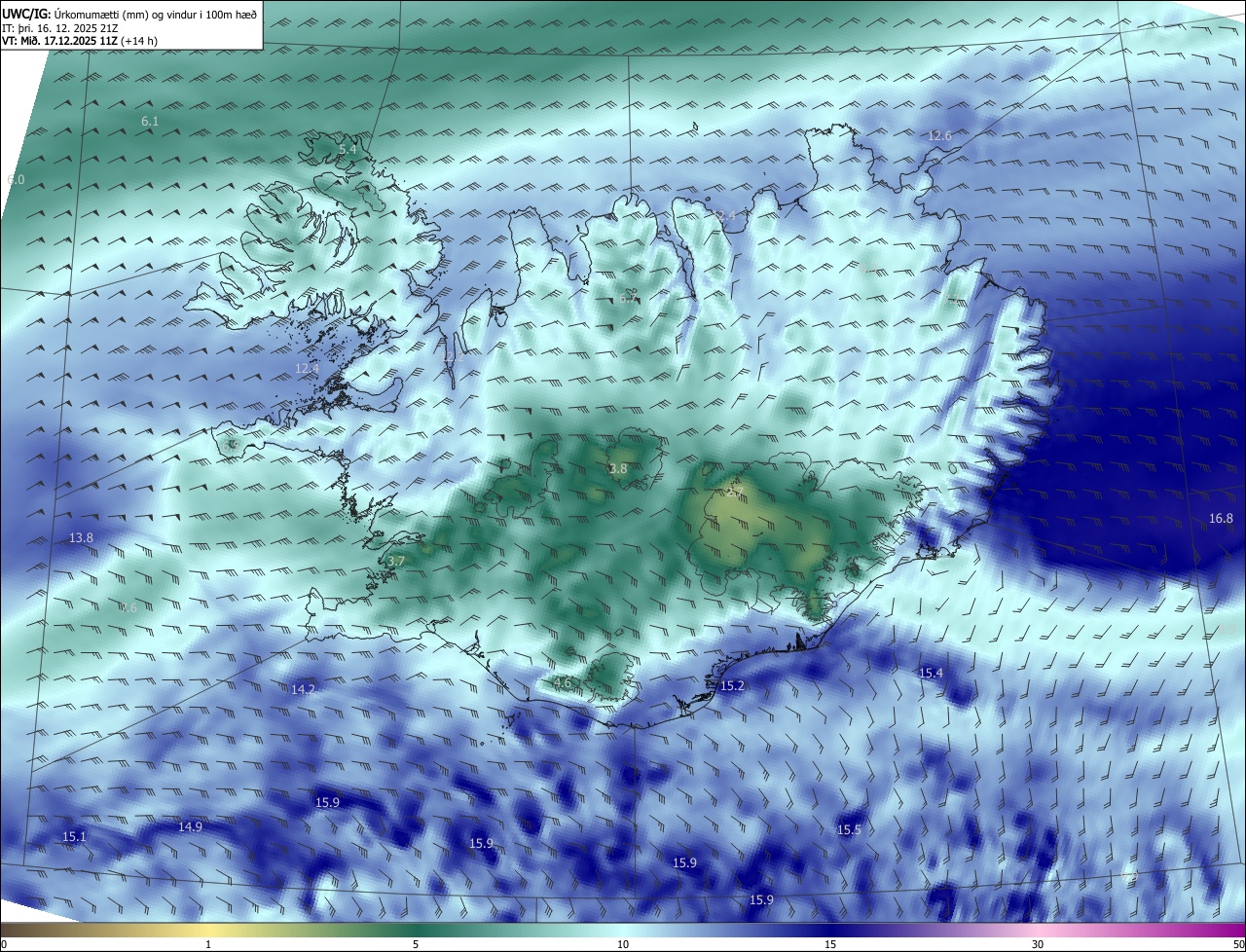Click the map value label '5.4'
The width and height of the screenshot is (1246, 952).
348,150
